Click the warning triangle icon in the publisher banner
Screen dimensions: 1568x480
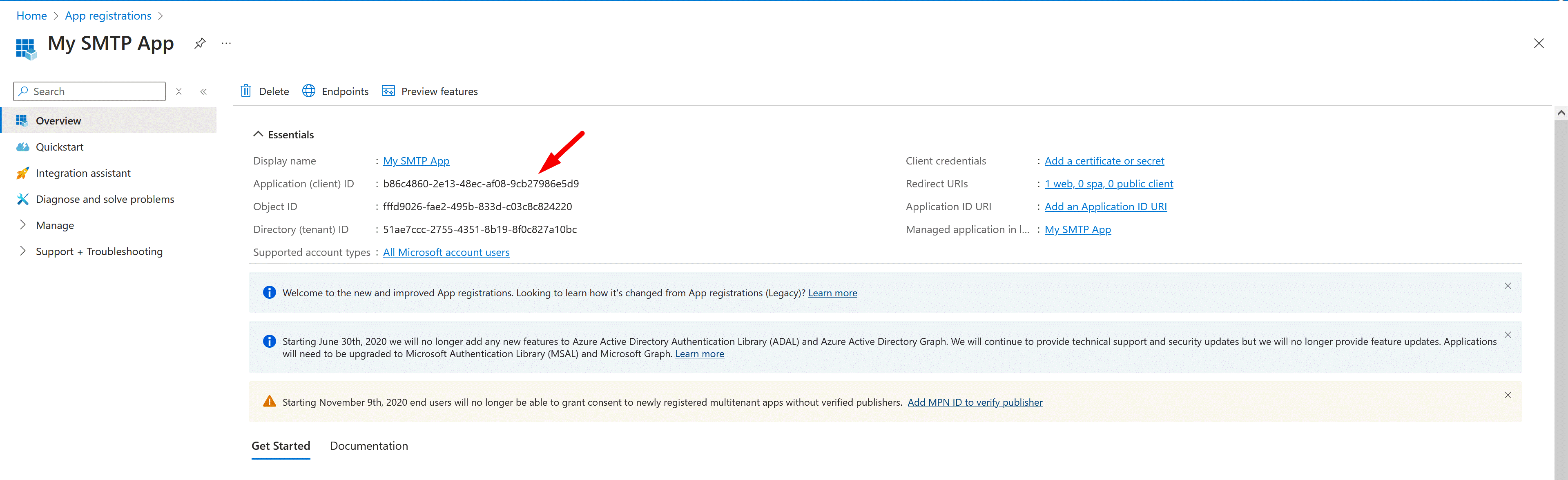point(269,402)
